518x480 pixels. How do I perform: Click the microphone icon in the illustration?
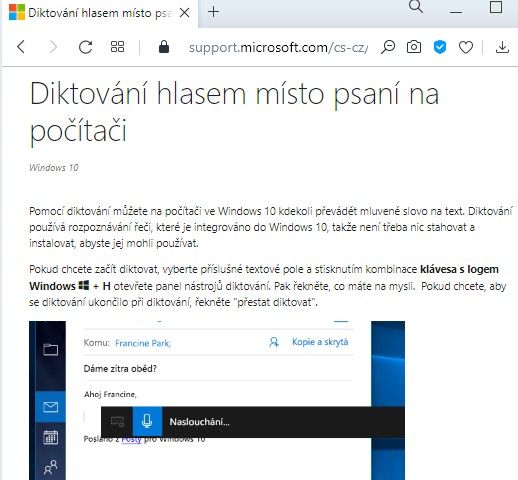coord(147,421)
